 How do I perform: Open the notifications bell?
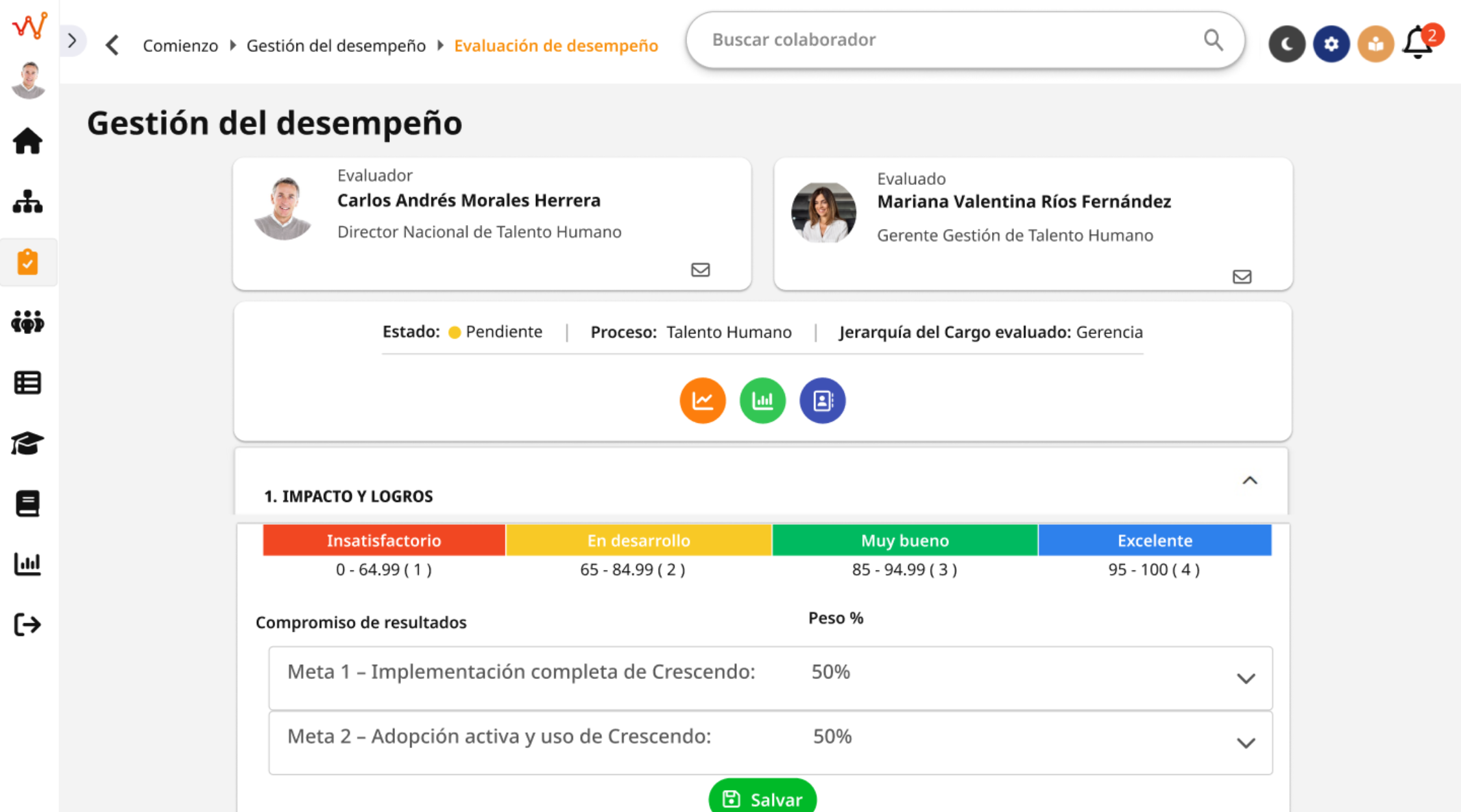click(x=1418, y=43)
